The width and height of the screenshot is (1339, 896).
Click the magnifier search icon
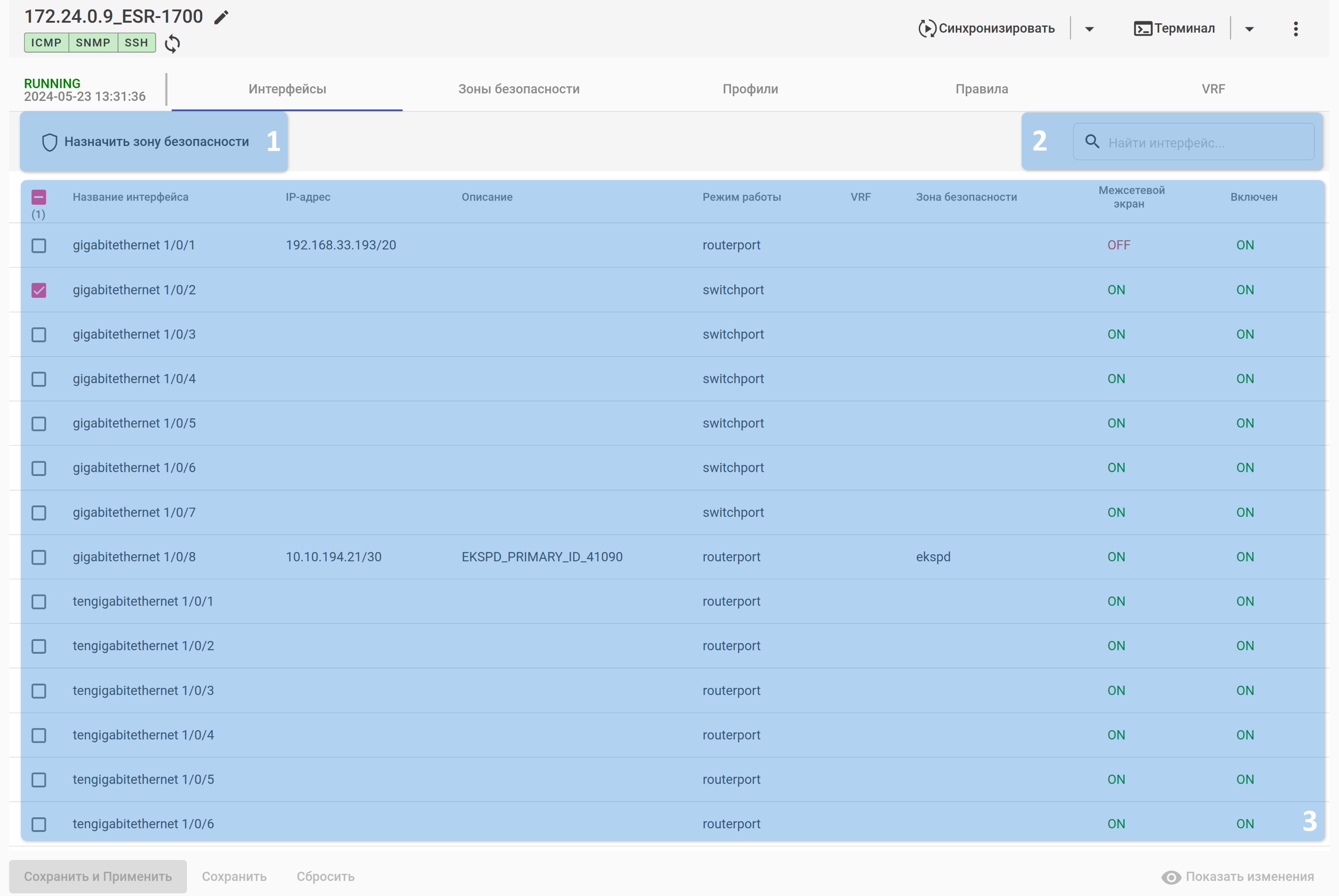pos(1092,142)
